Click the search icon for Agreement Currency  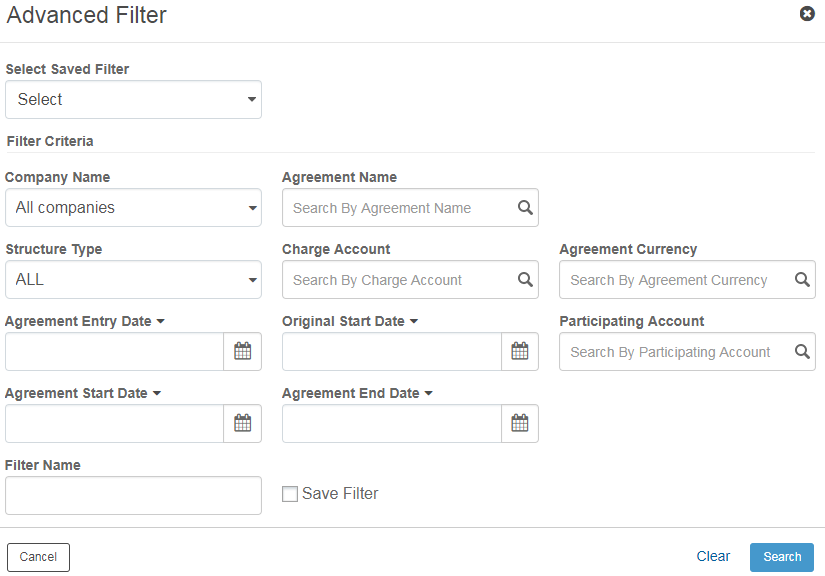[801, 279]
